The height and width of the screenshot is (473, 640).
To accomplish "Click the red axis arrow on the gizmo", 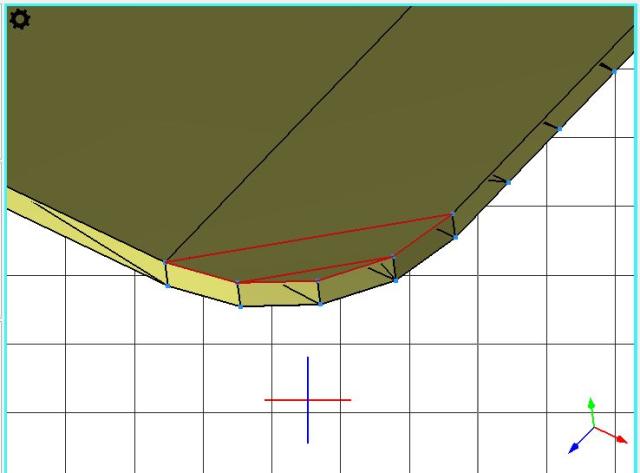I will [619, 436].
